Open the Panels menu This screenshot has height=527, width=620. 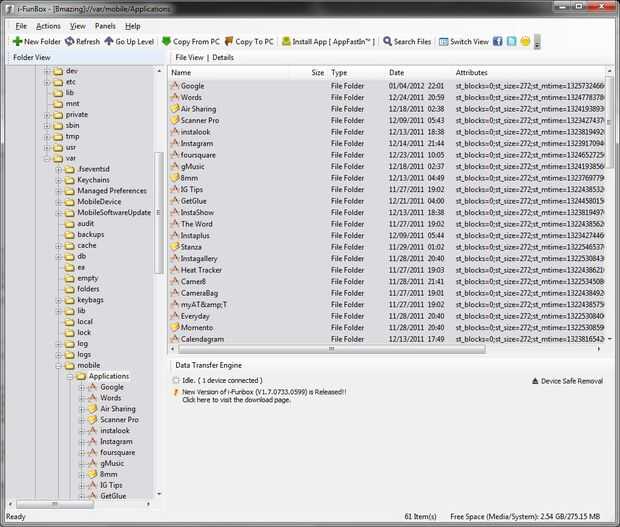pos(105,26)
